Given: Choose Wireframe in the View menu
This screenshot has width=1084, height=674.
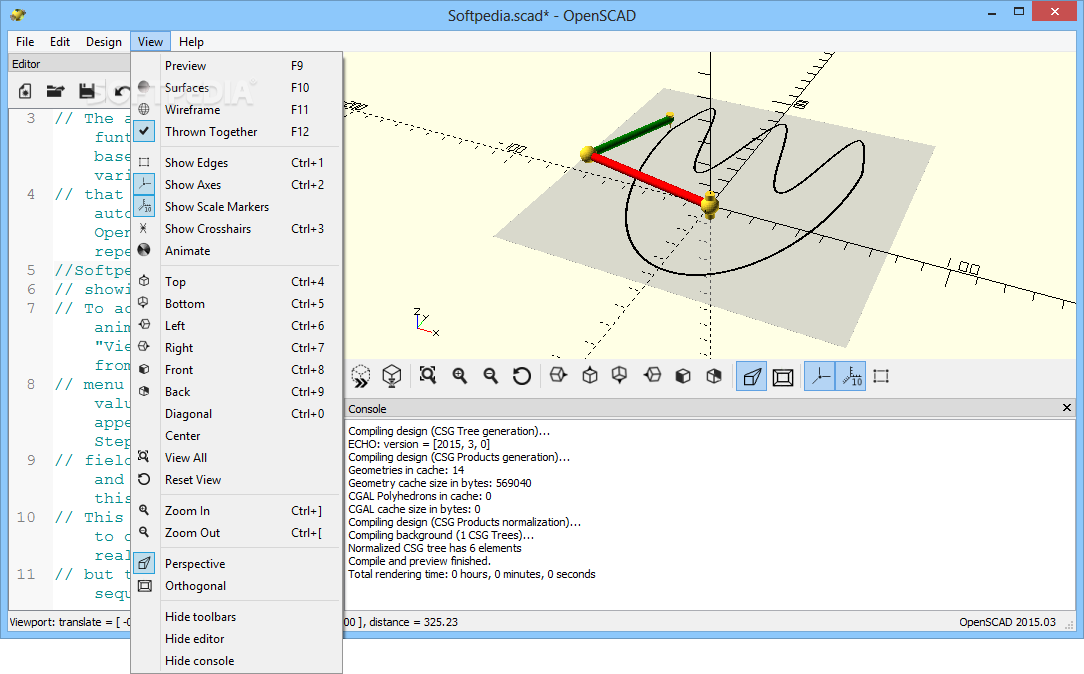Looking at the screenshot, I should (x=236, y=110).
